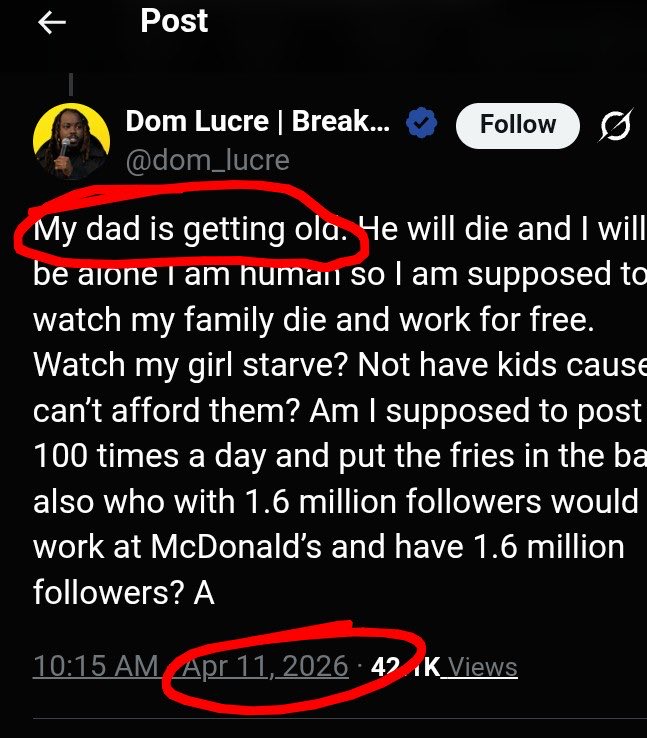Select the Post header title
This screenshot has height=738, width=647.
click(174, 21)
